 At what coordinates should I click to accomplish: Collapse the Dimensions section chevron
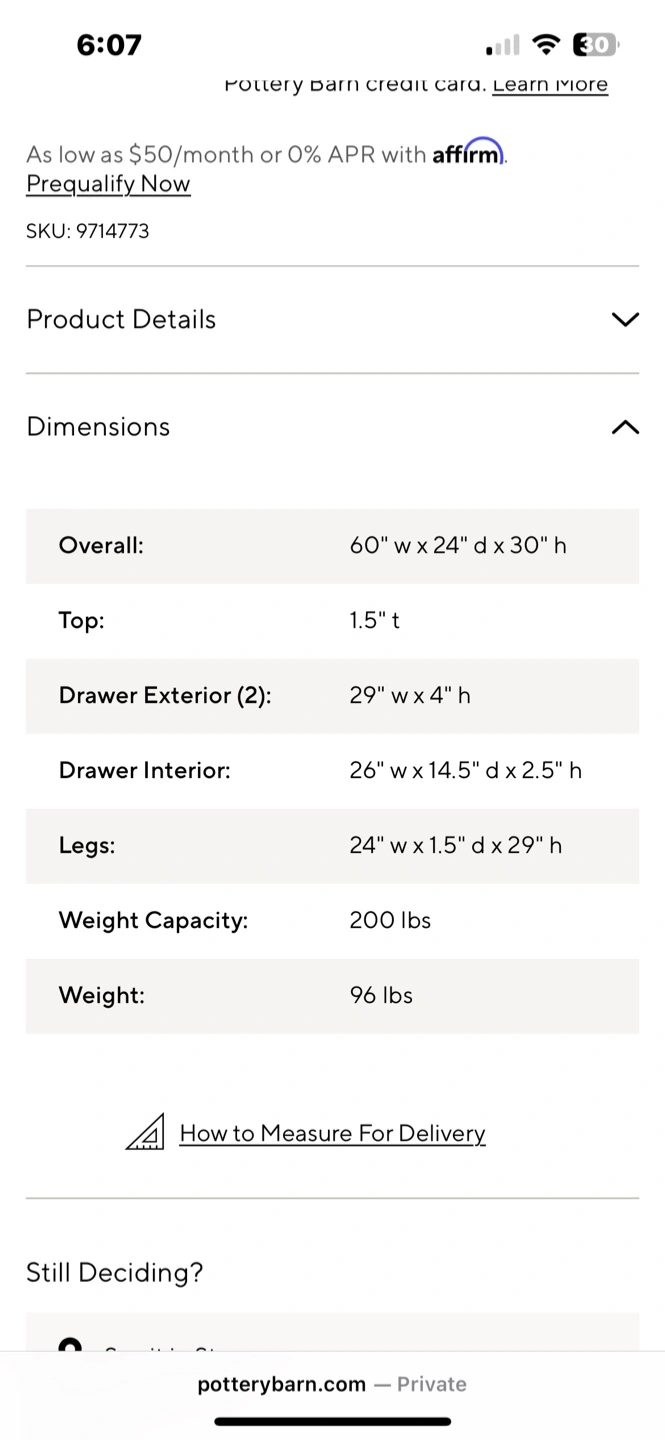coord(624,427)
